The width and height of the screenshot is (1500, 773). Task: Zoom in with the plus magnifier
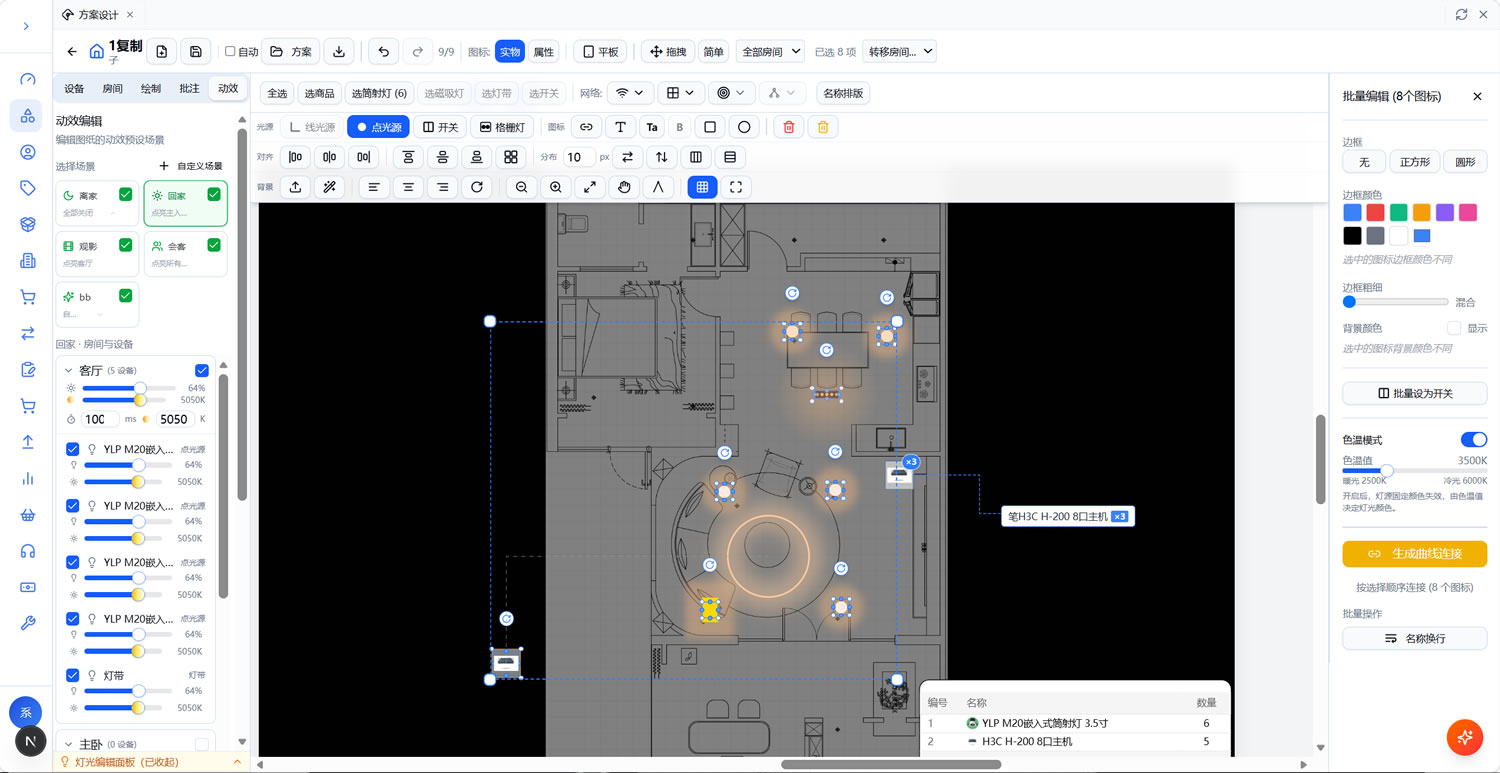click(x=555, y=187)
